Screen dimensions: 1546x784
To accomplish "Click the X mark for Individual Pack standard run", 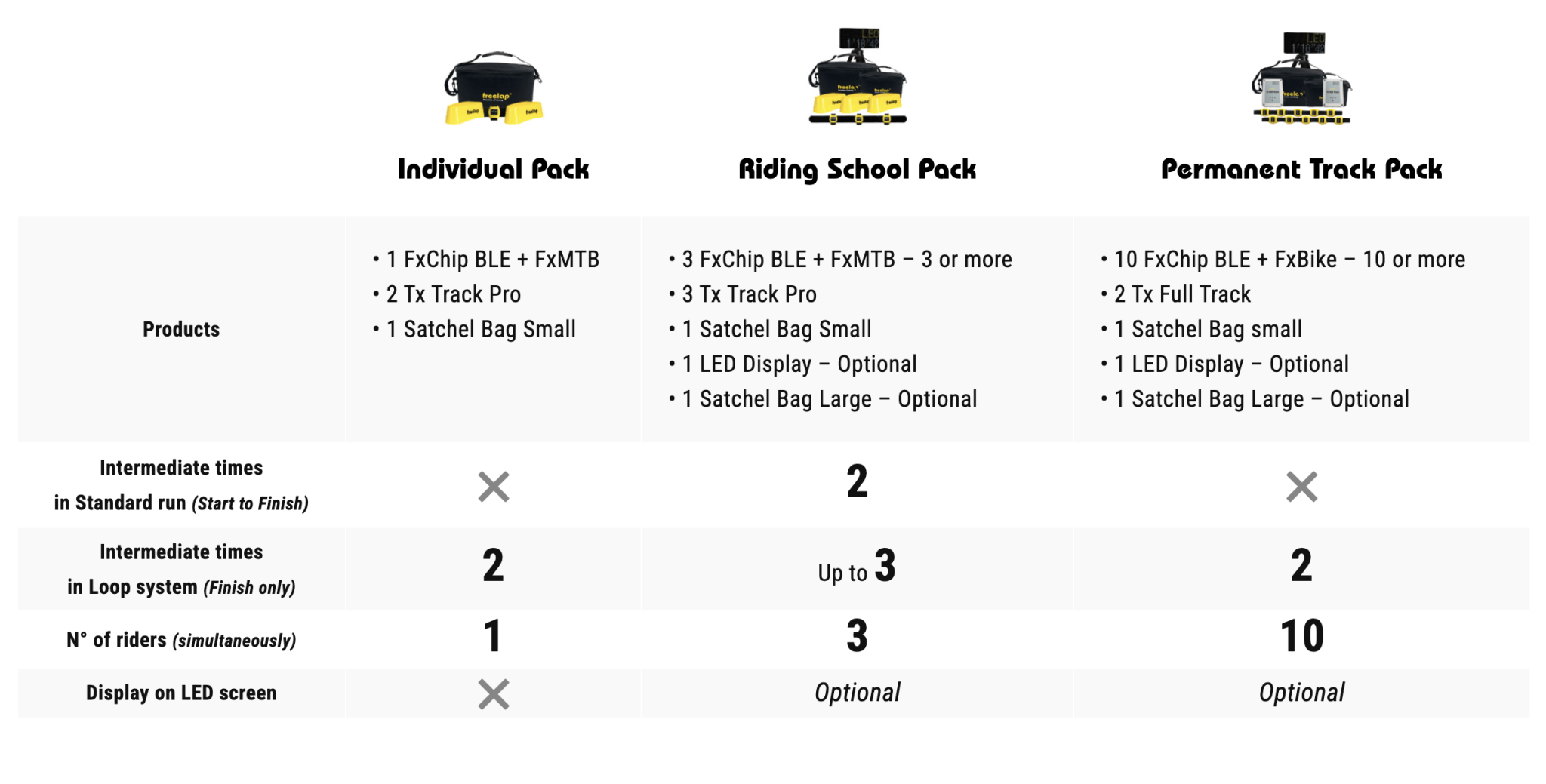I will coord(494,487).
